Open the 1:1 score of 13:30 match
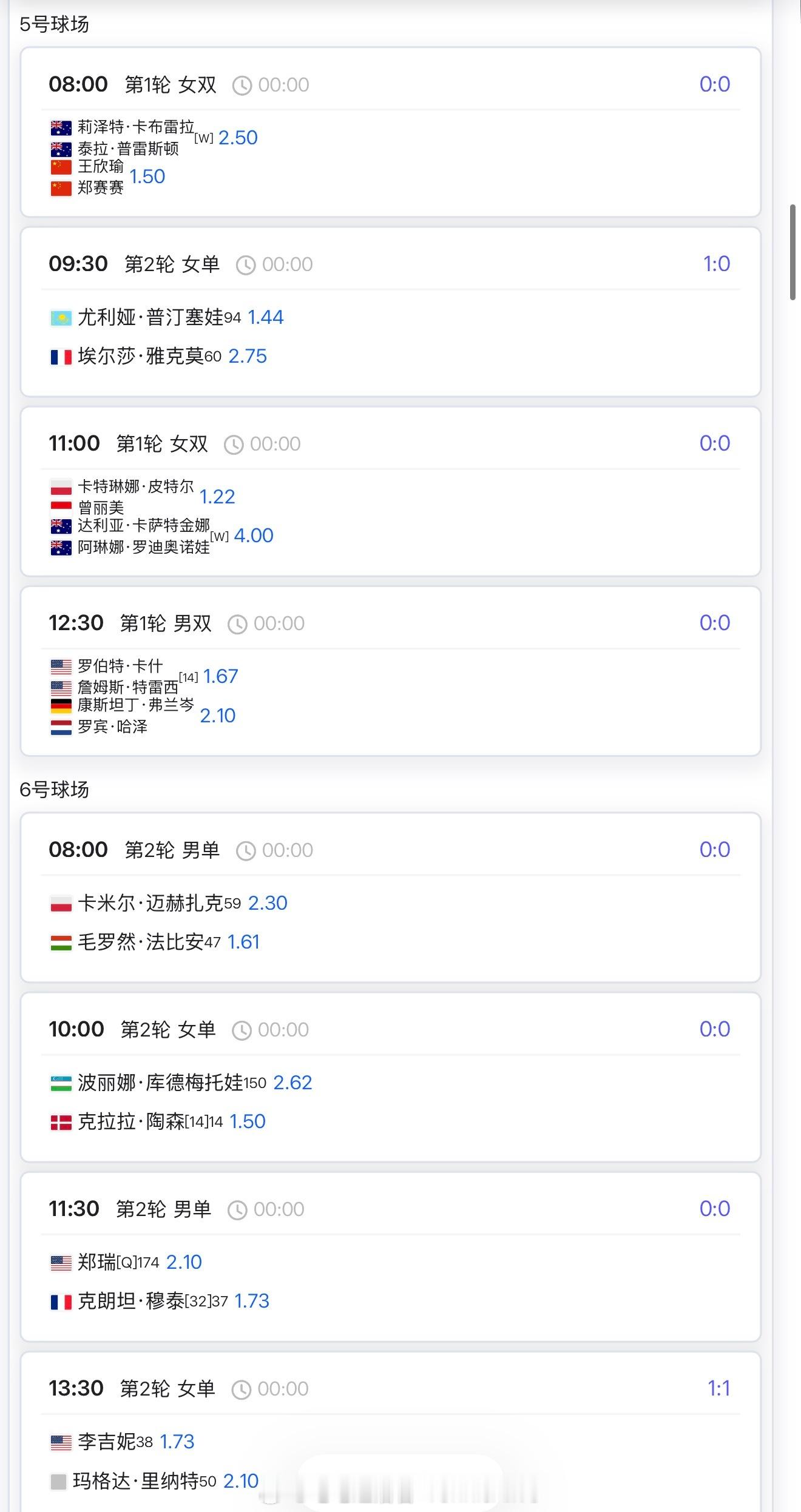 pyautogui.click(x=718, y=1388)
